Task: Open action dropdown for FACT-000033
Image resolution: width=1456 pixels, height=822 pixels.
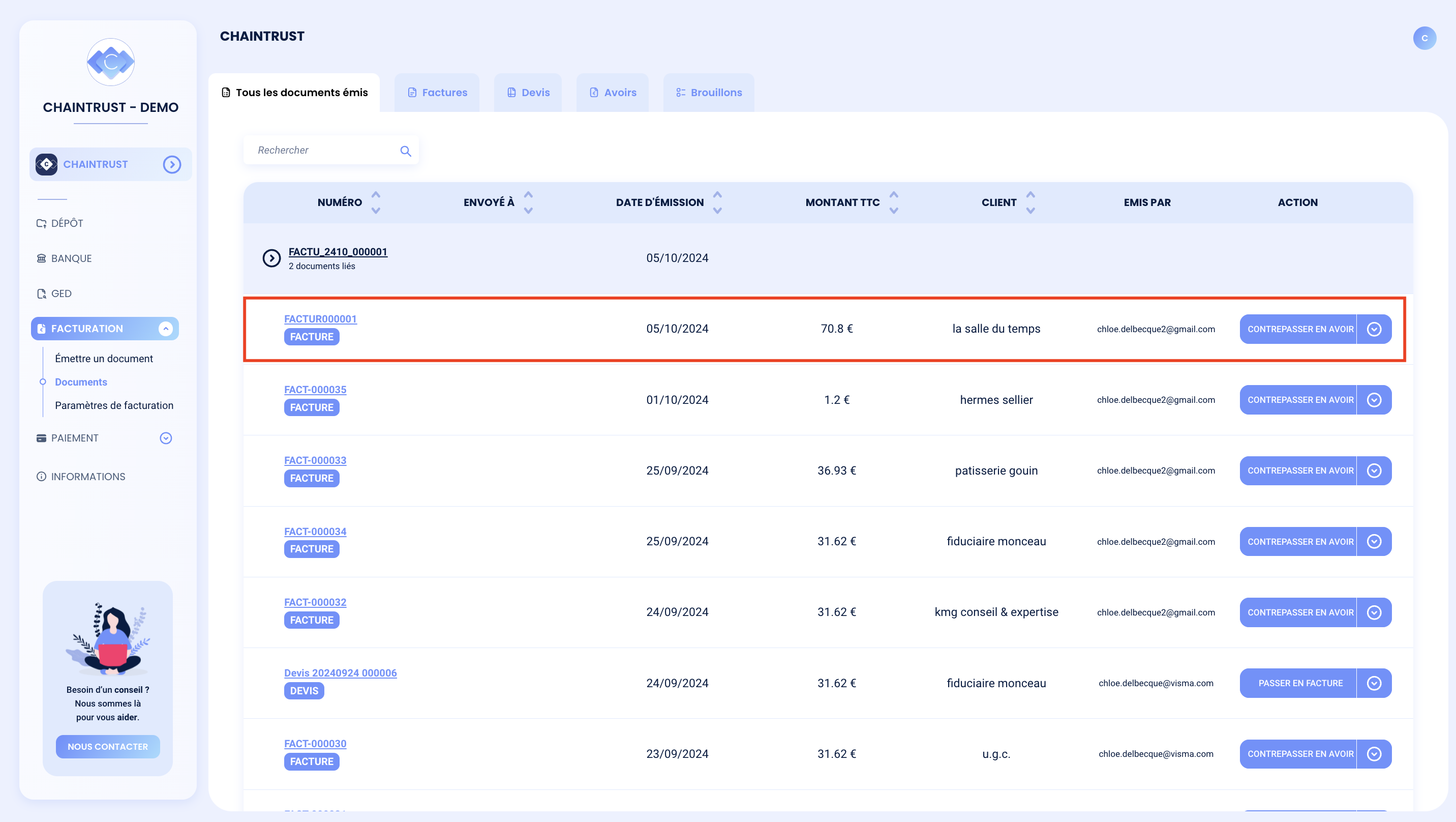Action: [x=1374, y=471]
